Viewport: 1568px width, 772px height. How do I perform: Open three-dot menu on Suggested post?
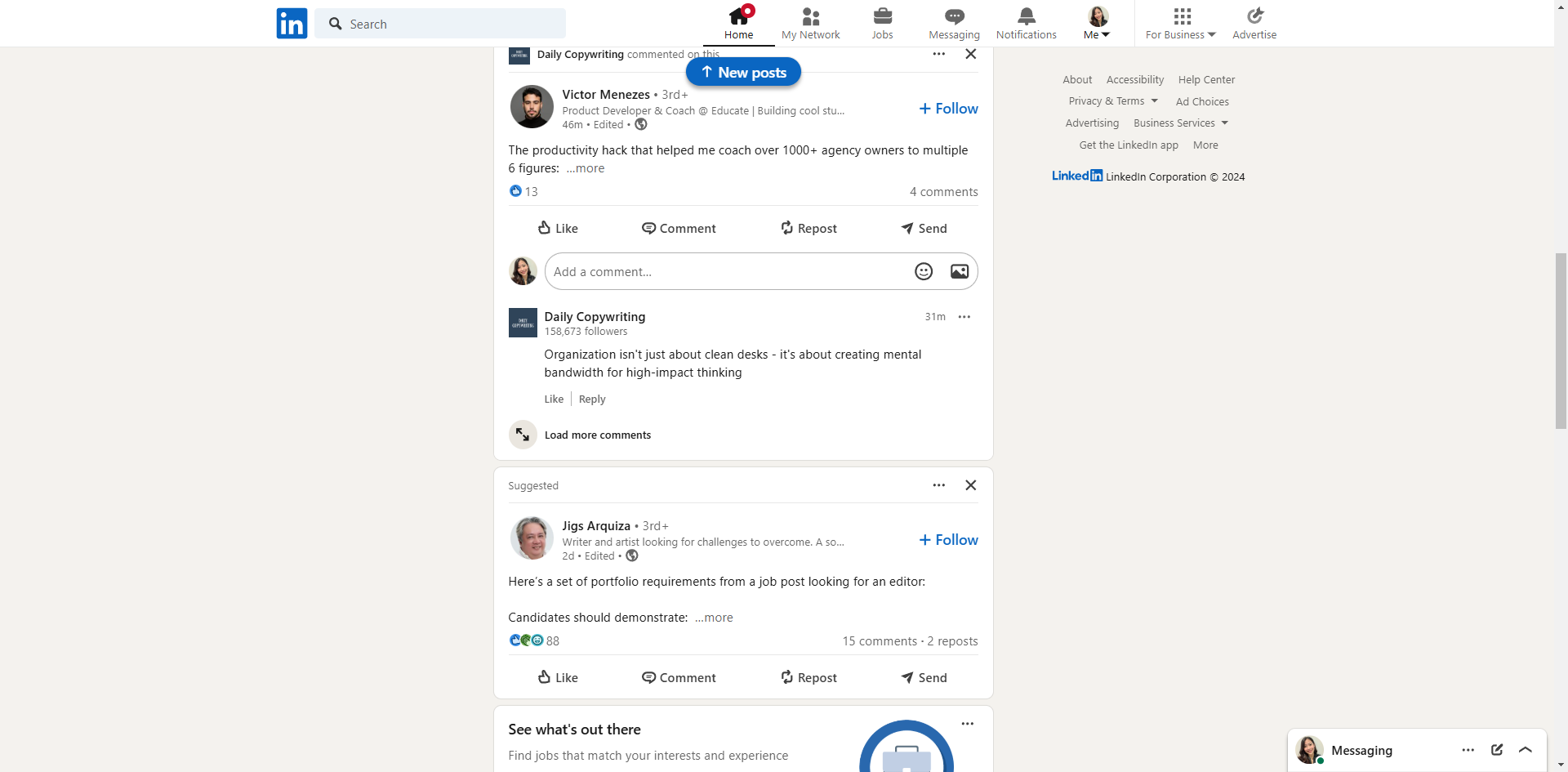point(939,485)
